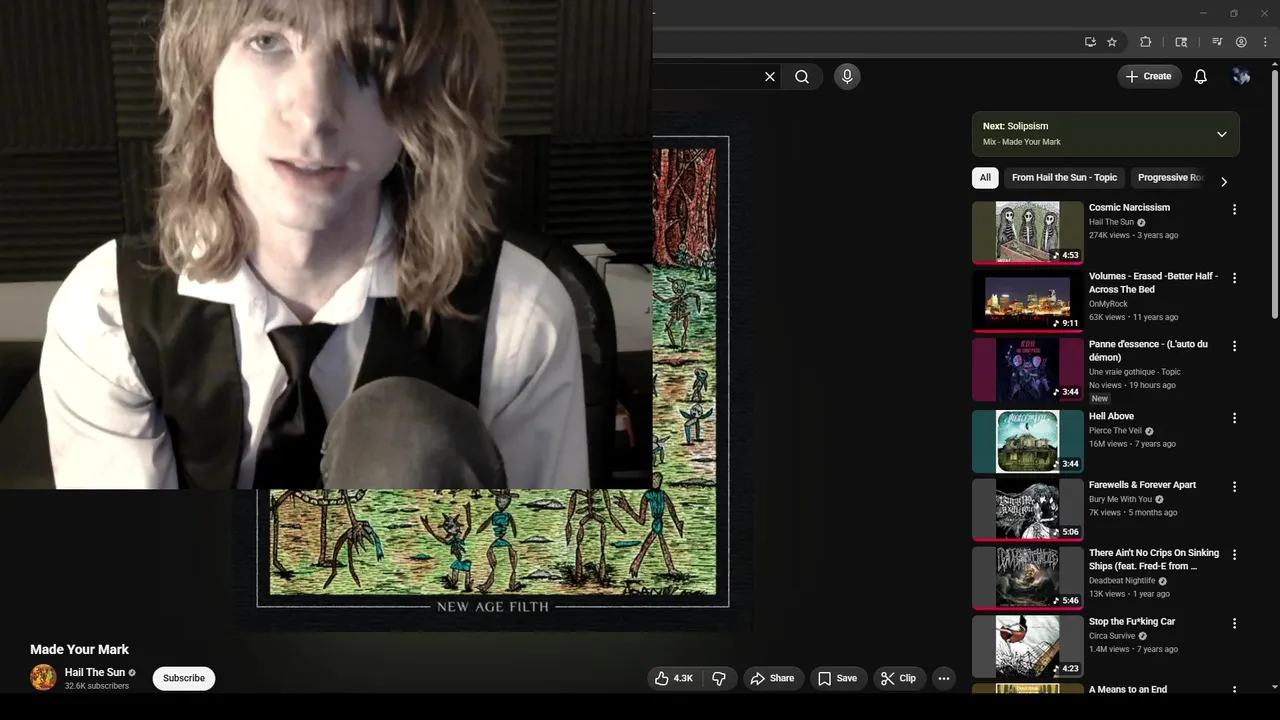This screenshot has height=720, width=1280.
Task: Click the Share button
Action: [772, 678]
